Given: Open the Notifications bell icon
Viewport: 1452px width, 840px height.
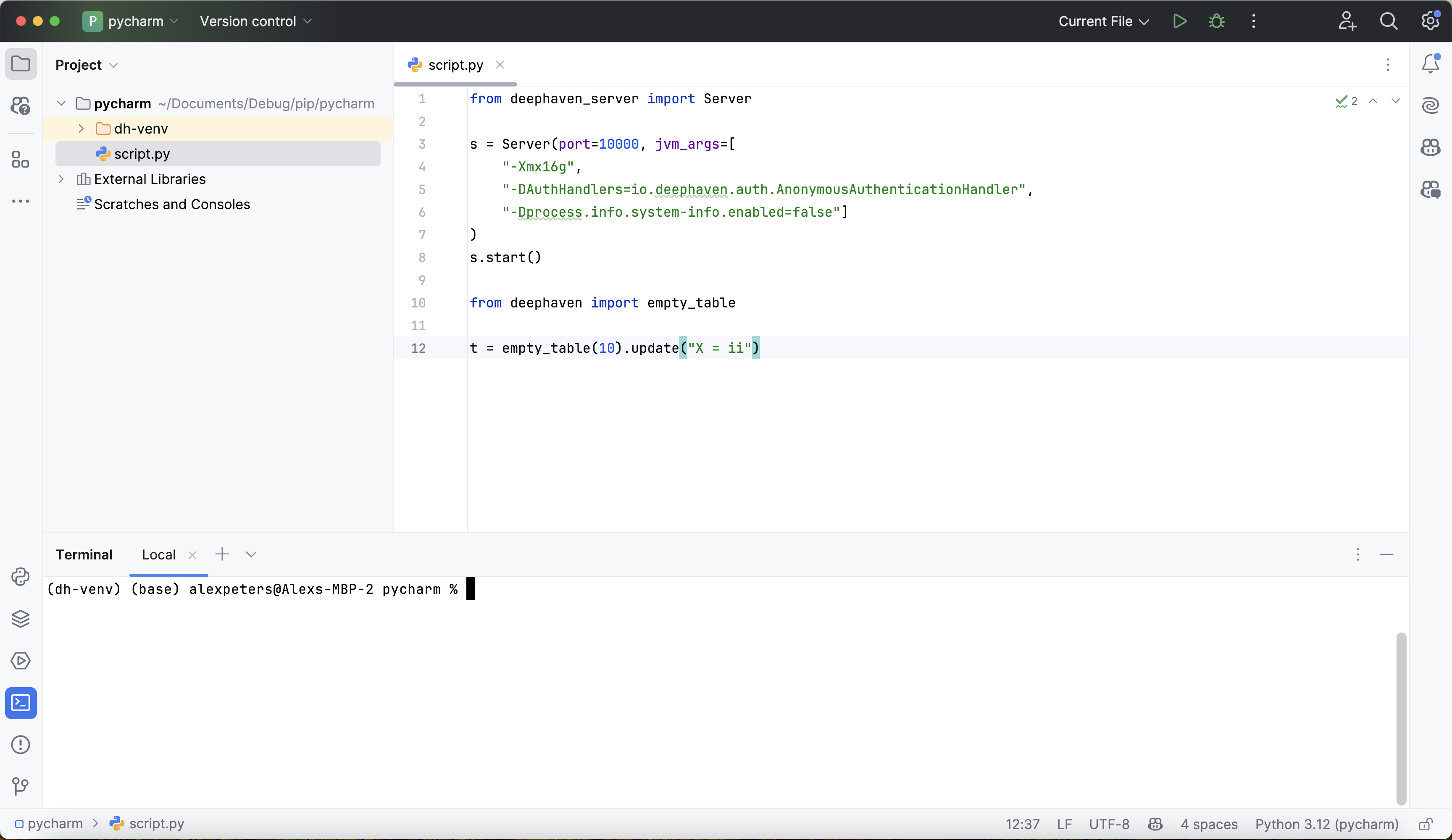Looking at the screenshot, I should click(1430, 64).
